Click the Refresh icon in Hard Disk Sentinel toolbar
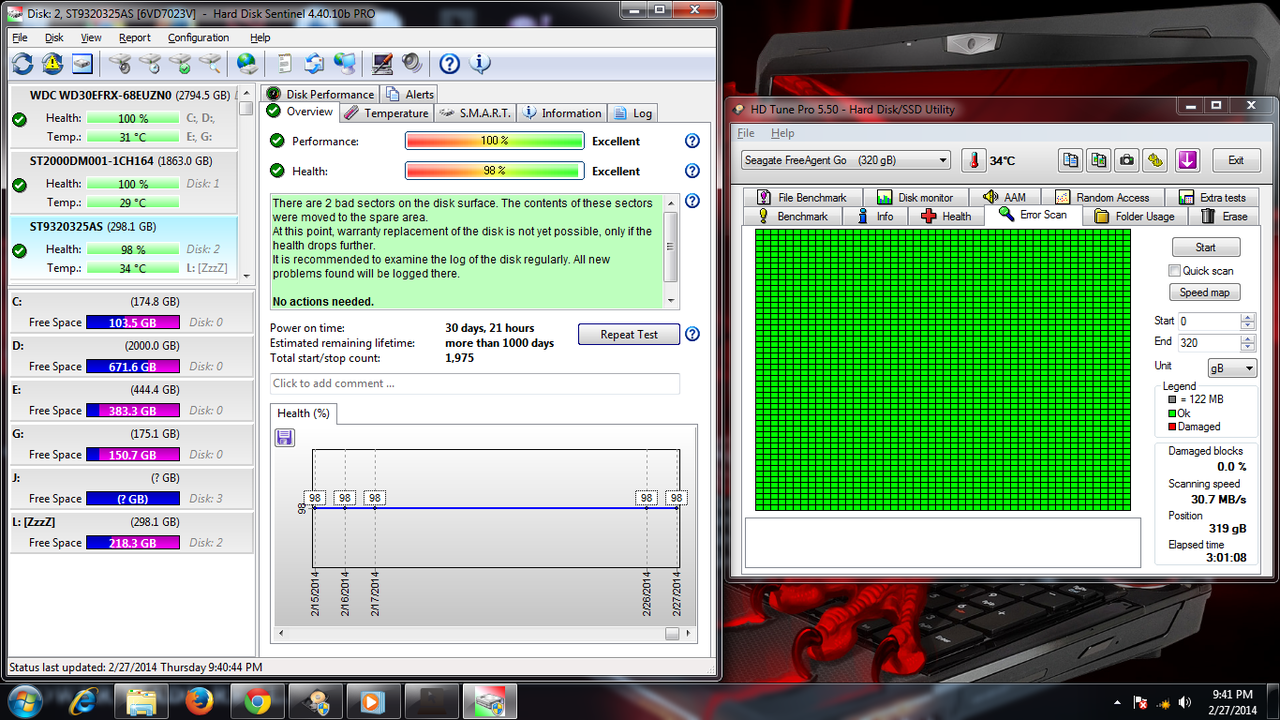This screenshot has height=720, width=1280. point(22,64)
